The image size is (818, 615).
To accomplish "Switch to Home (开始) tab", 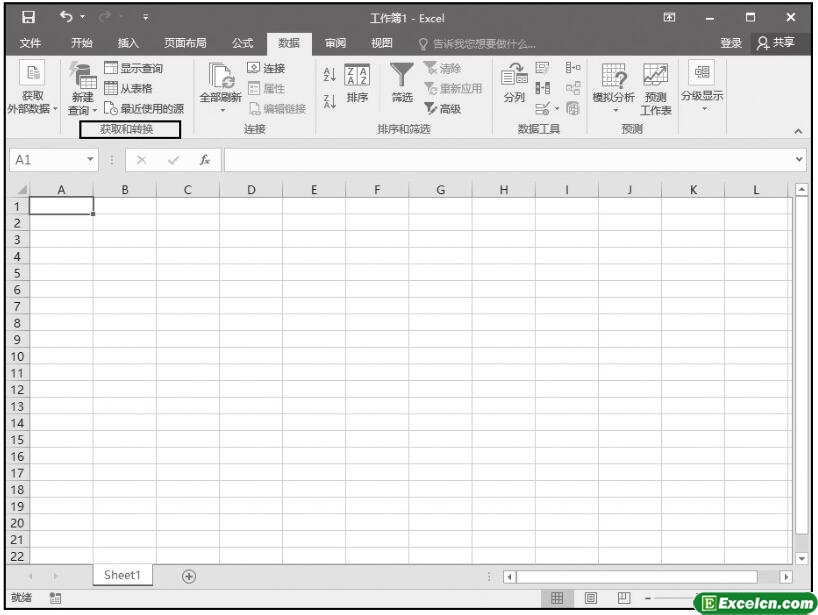I will click(x=82, y=43).
